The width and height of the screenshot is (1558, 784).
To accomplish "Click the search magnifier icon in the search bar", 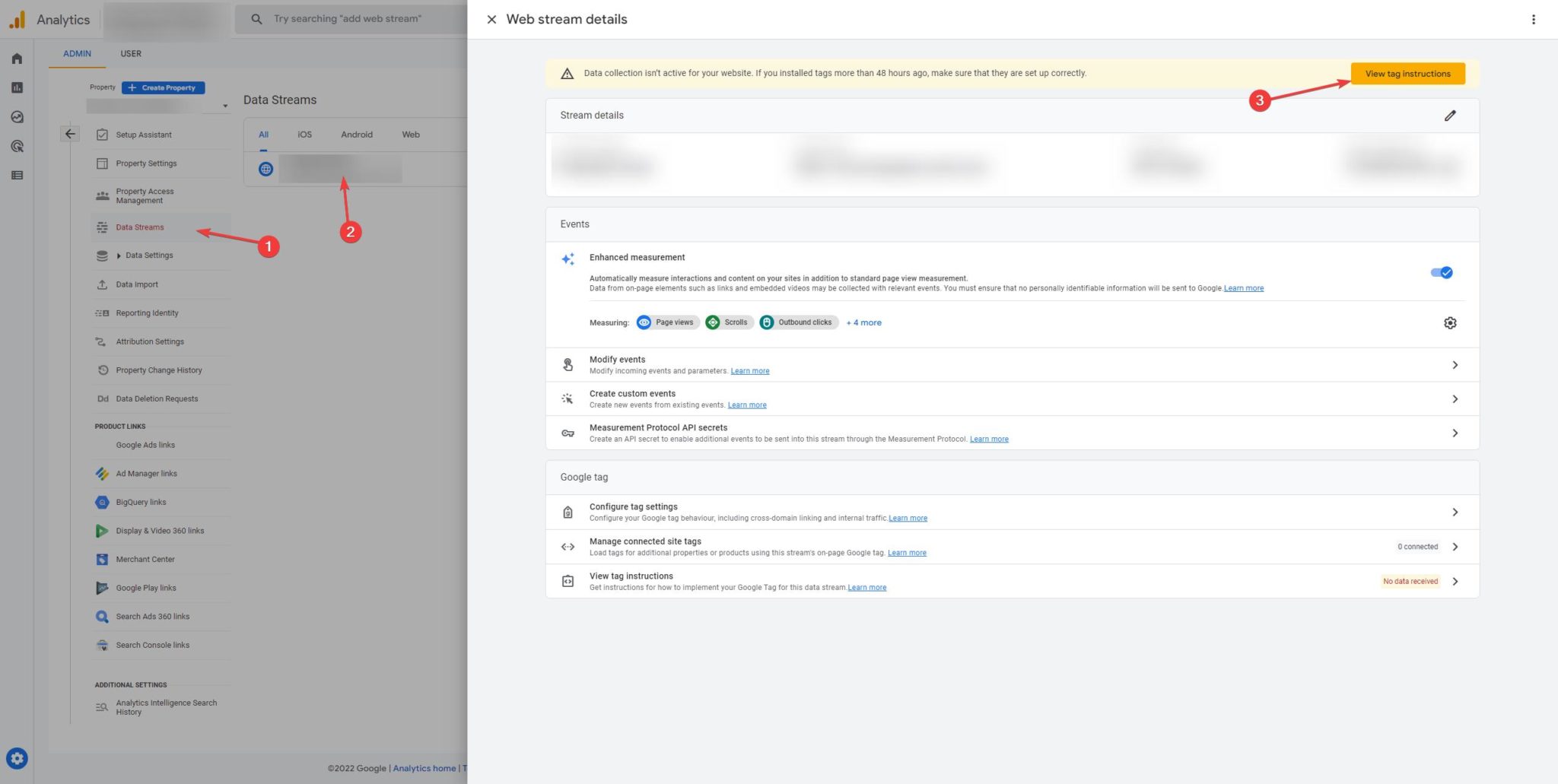I will click(256, 18).
